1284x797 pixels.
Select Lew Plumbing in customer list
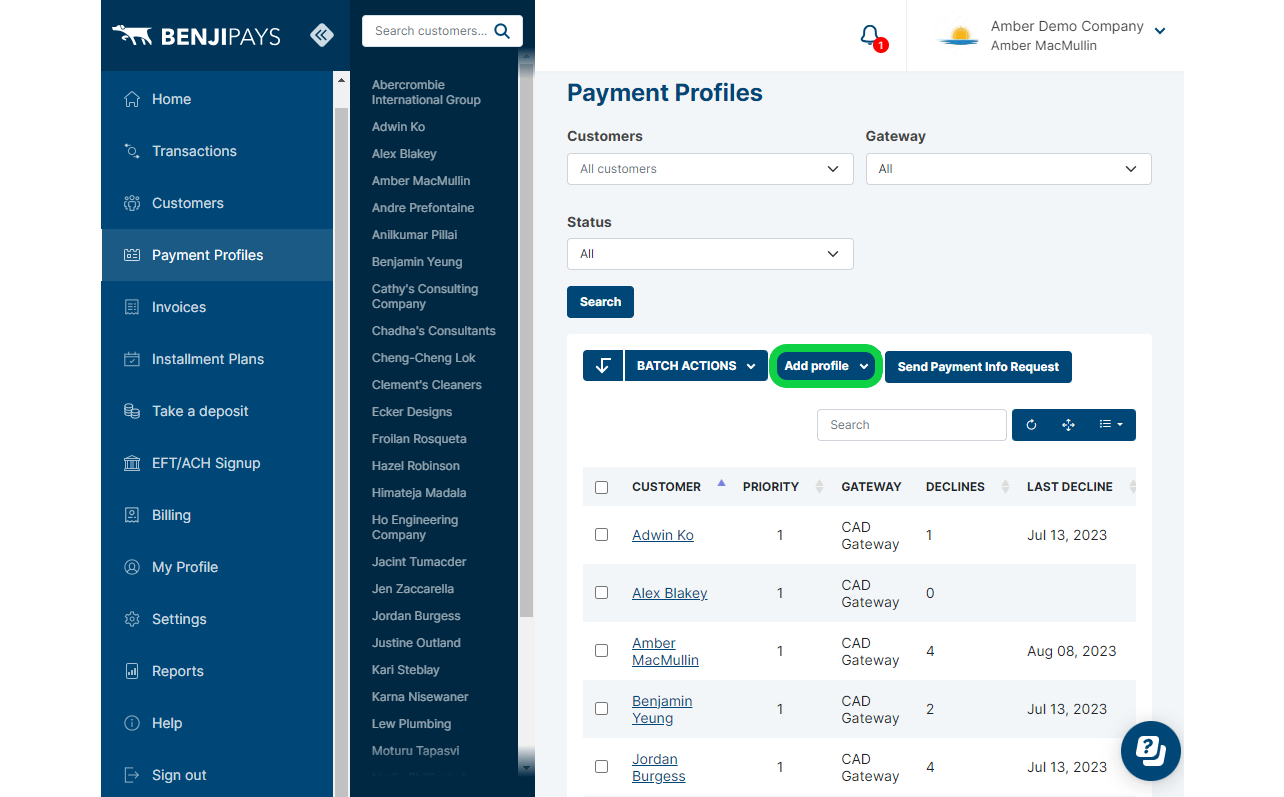411,724
